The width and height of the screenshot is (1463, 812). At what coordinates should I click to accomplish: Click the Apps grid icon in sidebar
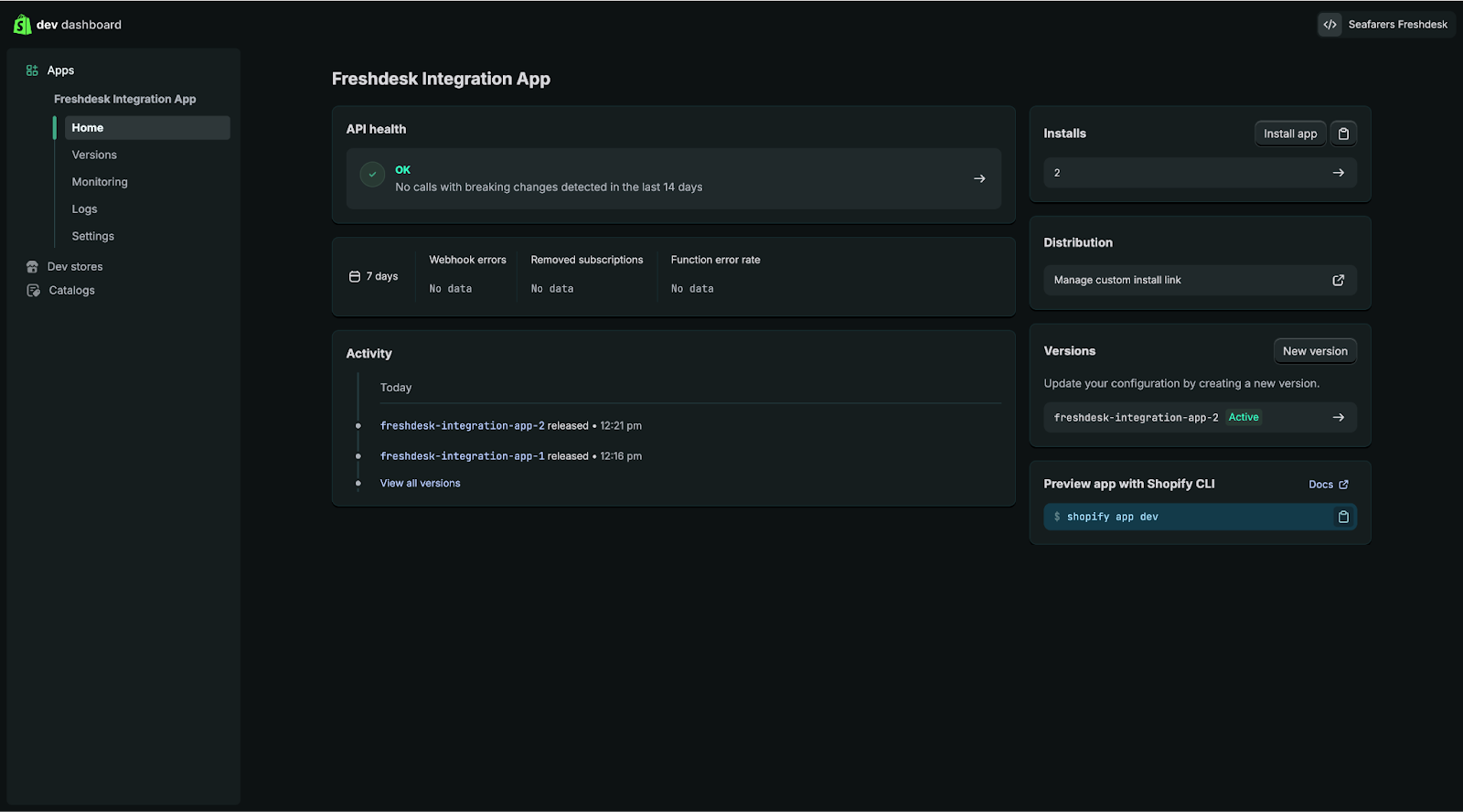[32, 70]
